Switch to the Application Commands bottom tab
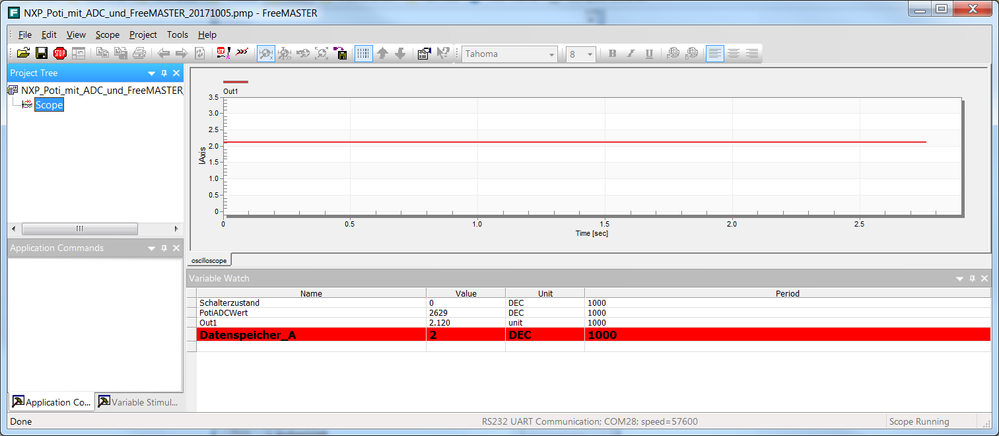The width and height of the screenshot is (999, 436). click(x=51, y=402)
